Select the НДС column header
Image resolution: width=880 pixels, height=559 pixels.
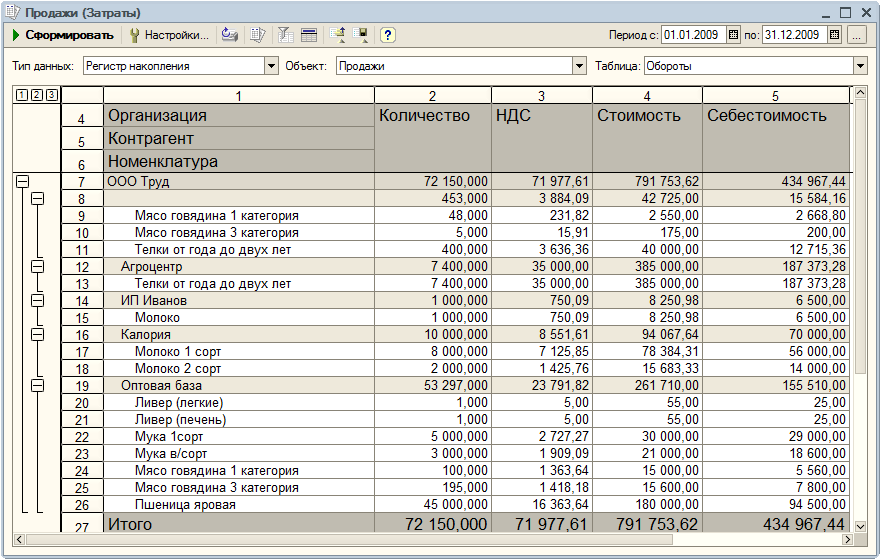click(x=542, y=138)
